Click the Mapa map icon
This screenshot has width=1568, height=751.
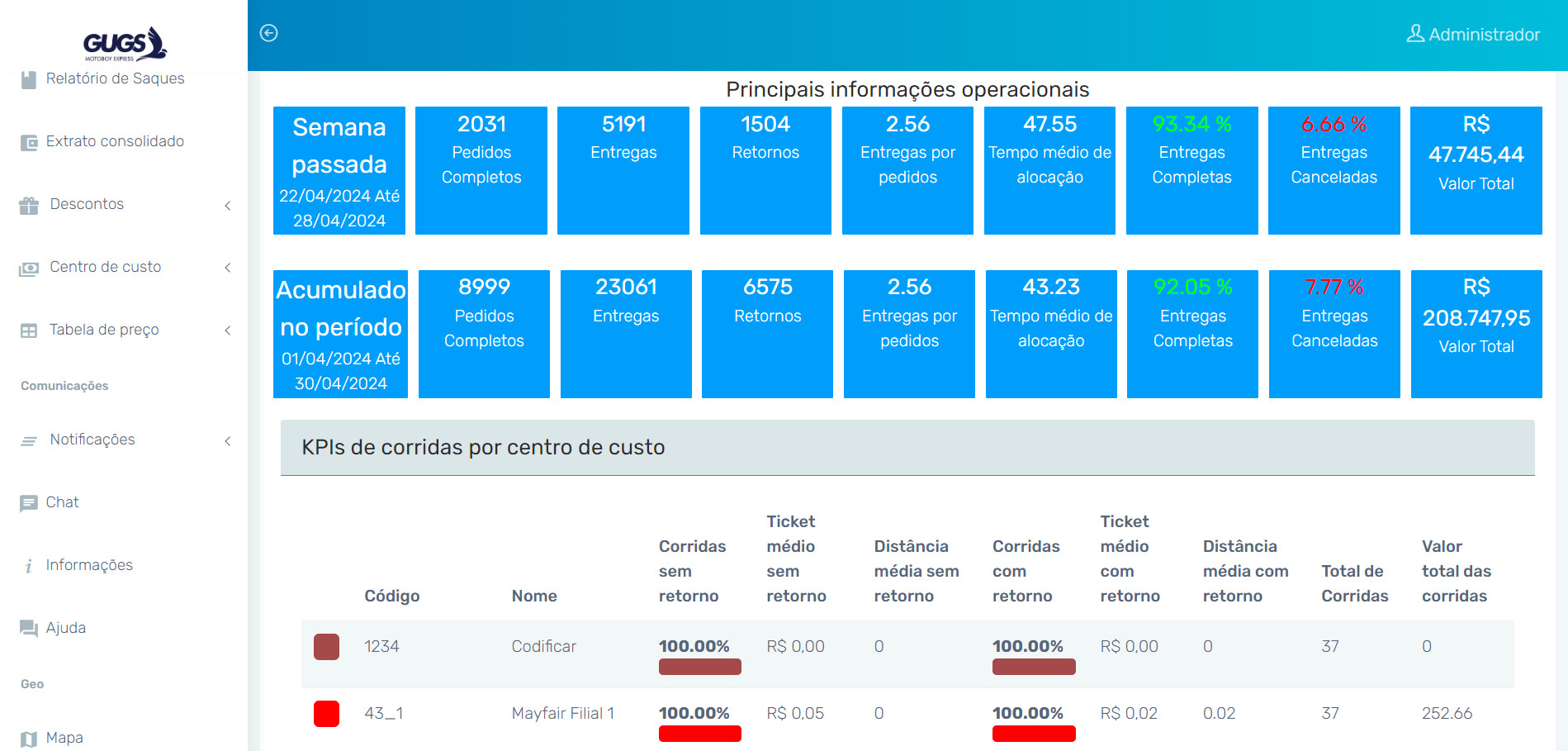click(x=29, y=739)
